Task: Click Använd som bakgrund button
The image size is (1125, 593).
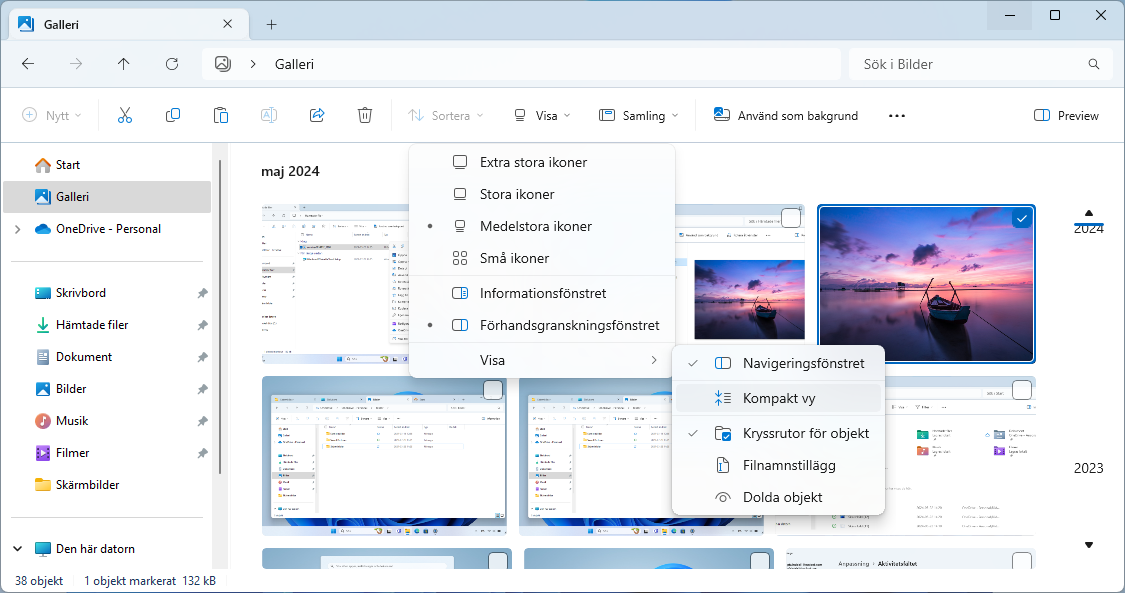Action: [x=786, y=115]
